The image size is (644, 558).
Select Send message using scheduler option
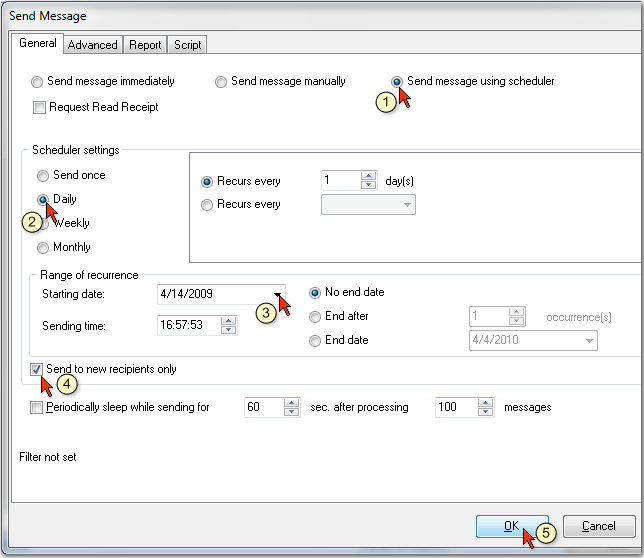(397, 82)
